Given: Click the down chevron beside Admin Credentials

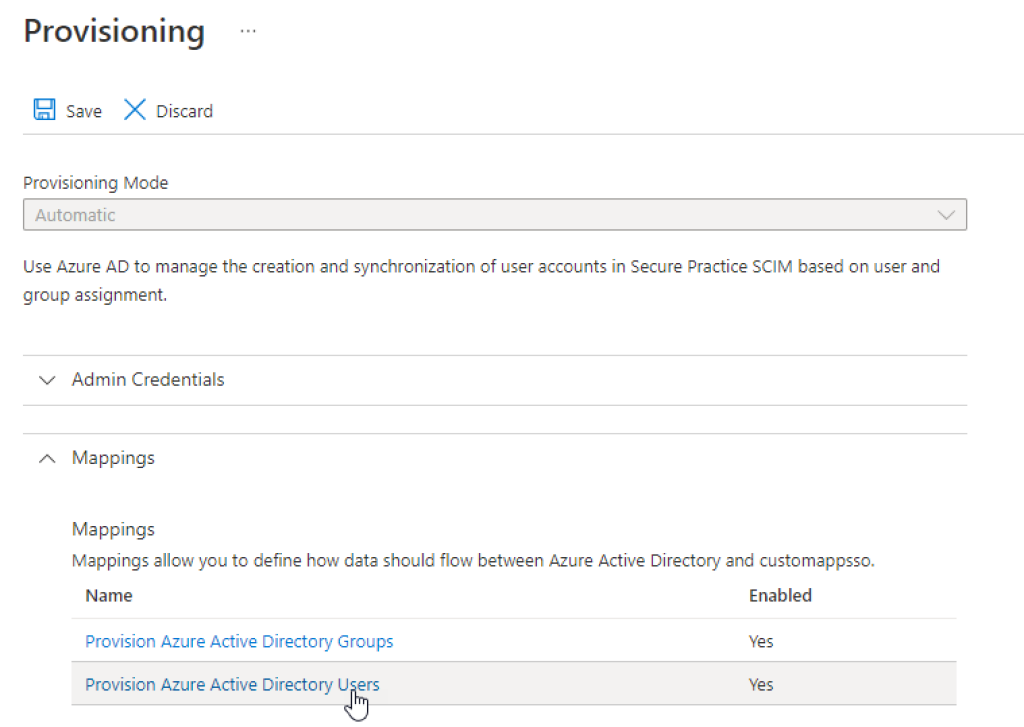Looking at the screenshot, I should coord(46,380).
